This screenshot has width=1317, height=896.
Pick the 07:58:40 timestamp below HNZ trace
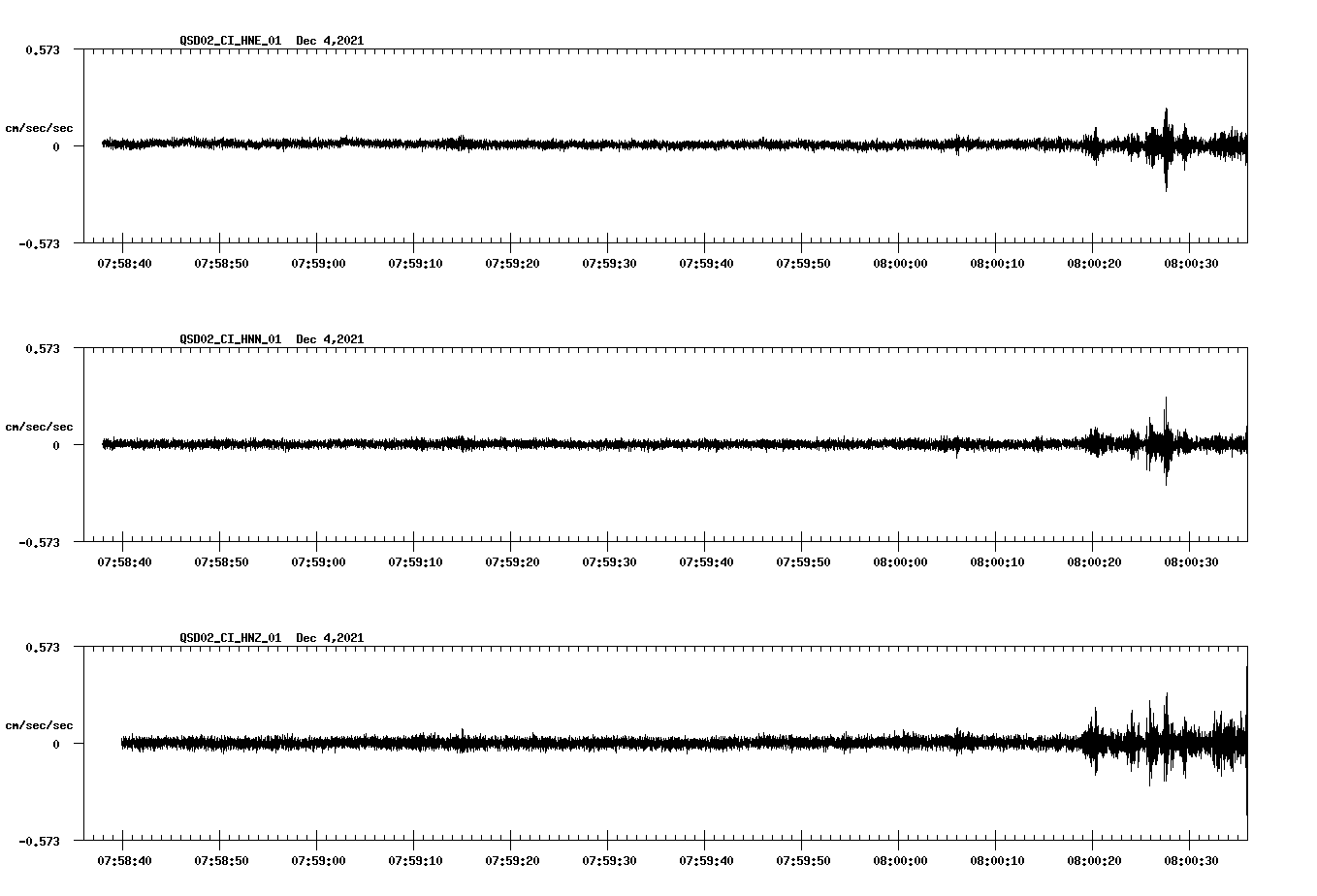pos(124,861)
